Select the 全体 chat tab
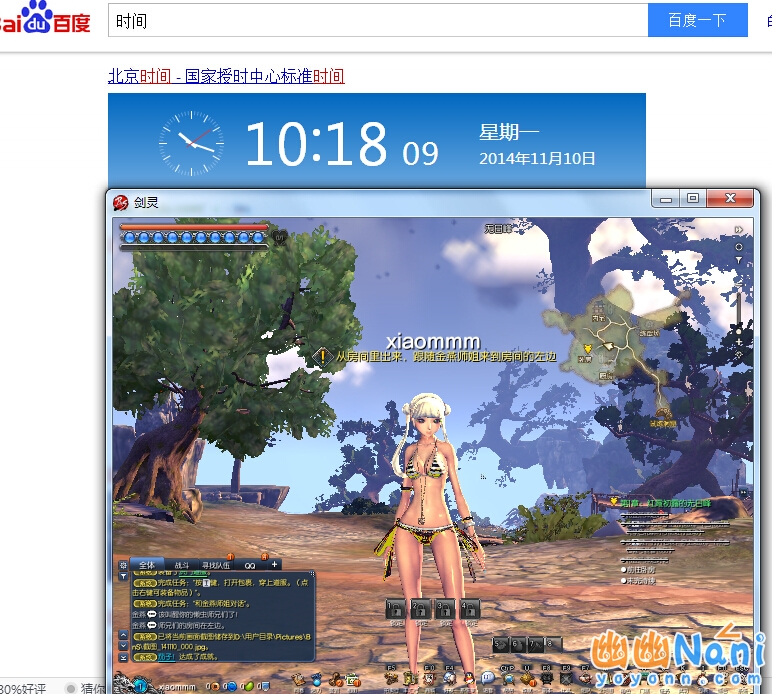 pyautogui.click(x=147, y=565)
